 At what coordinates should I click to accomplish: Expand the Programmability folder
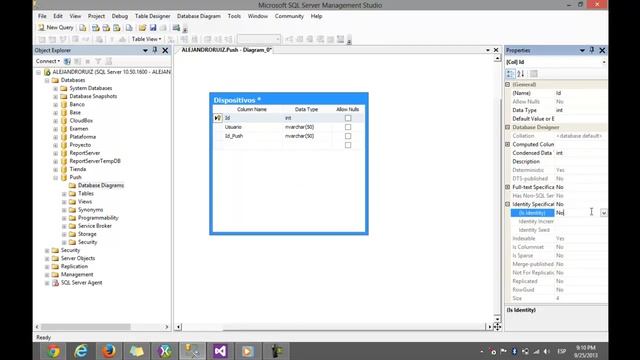64,218
